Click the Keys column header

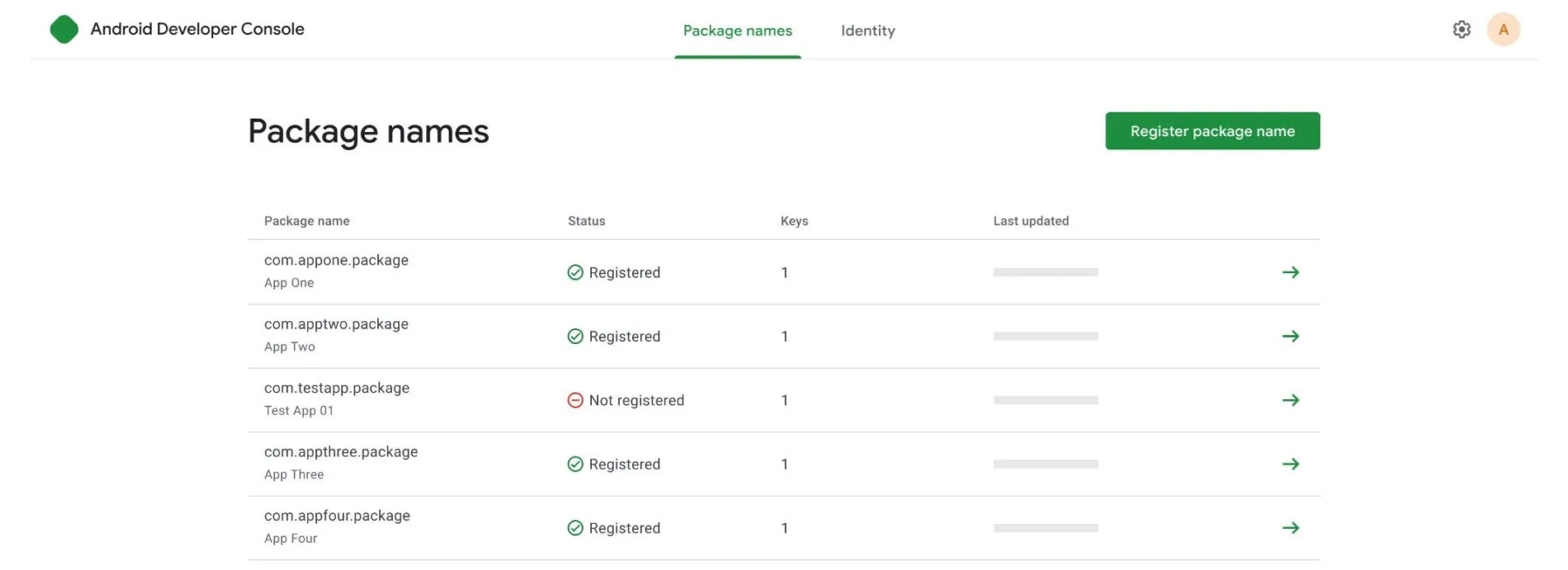tap(794, 221)
